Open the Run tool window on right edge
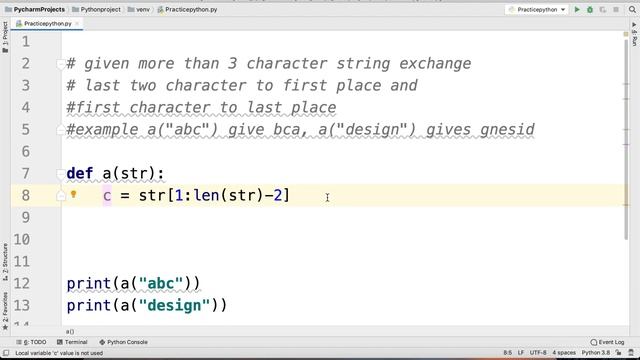The height and width of the screenshot is (360, 640). tap(634, 33)
